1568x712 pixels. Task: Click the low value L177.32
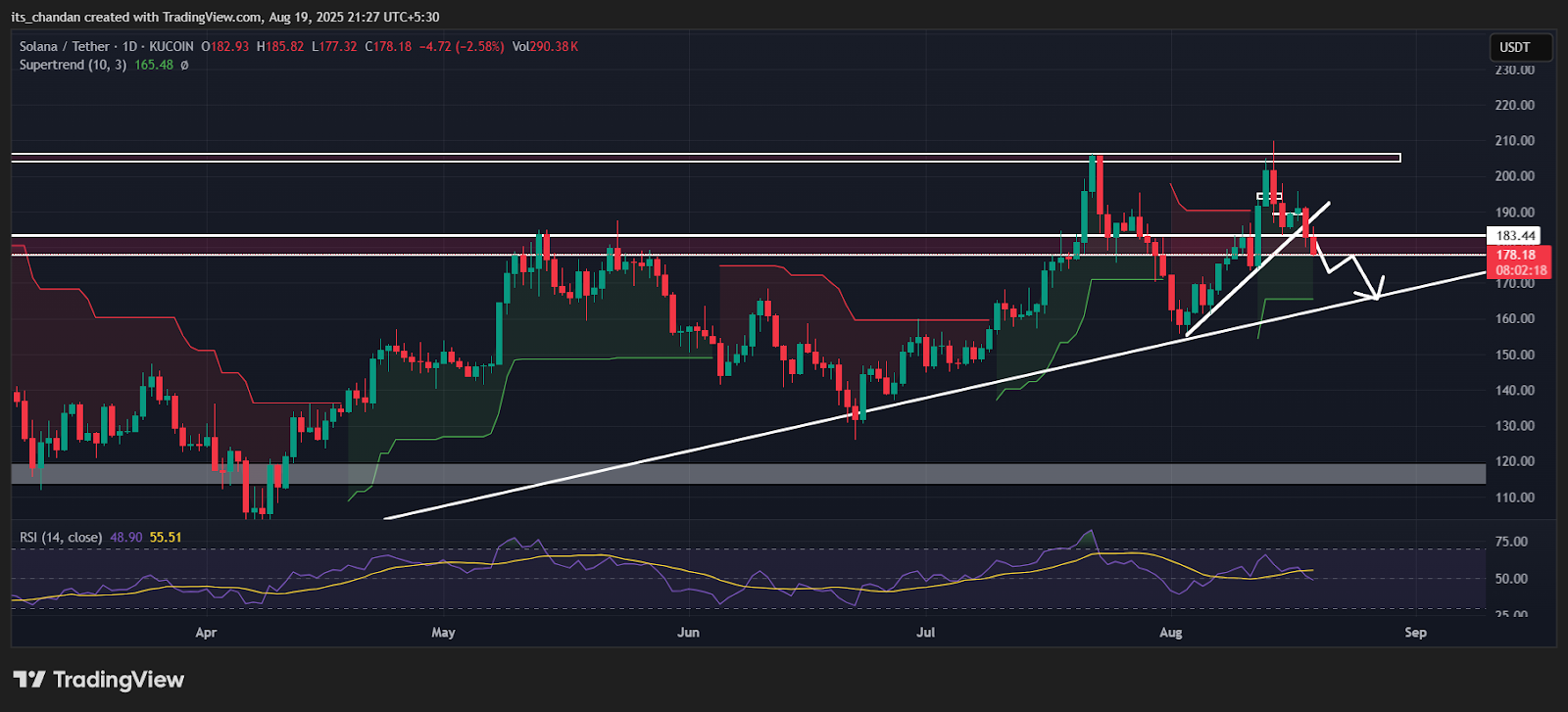pyautogui.click(x=334, y=46)
